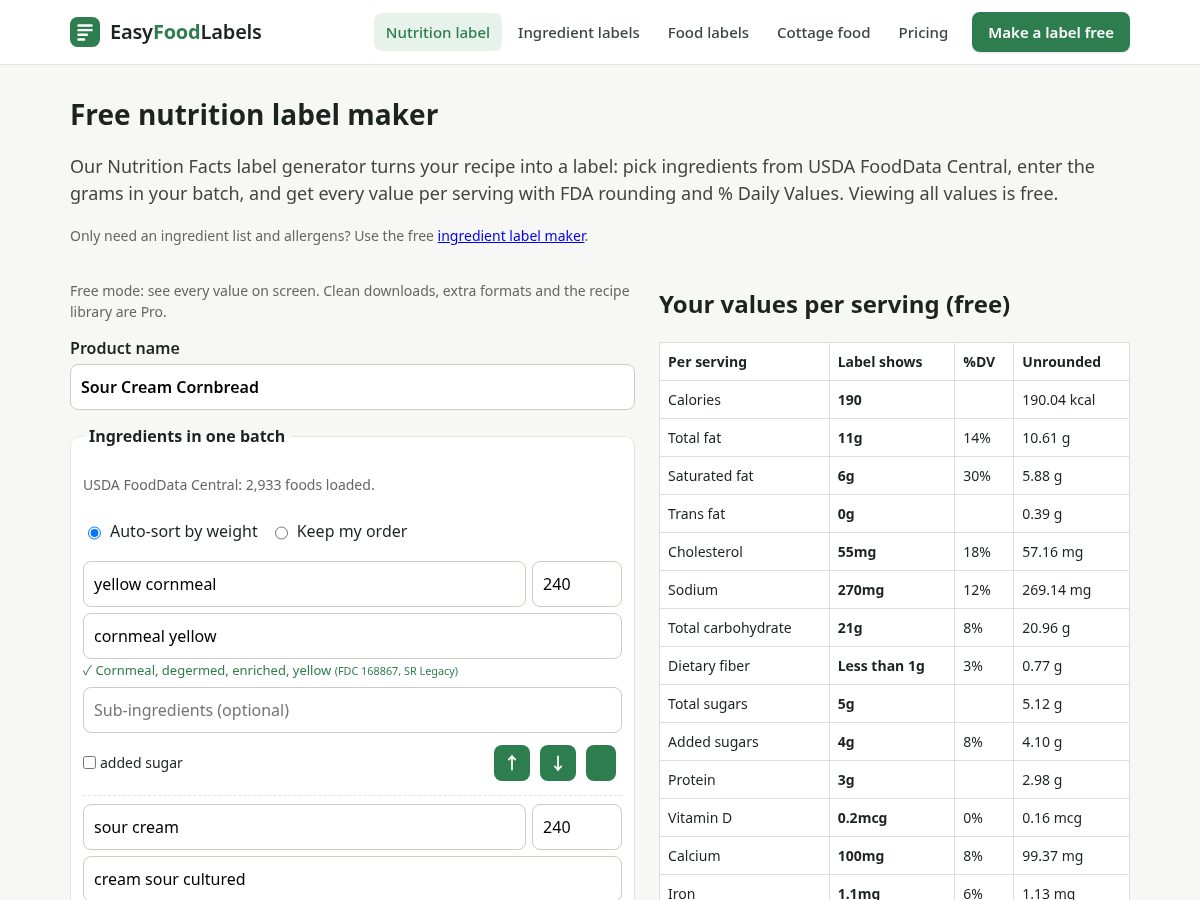
Task: Select Keep my order option
Action: tap(281, 532)
